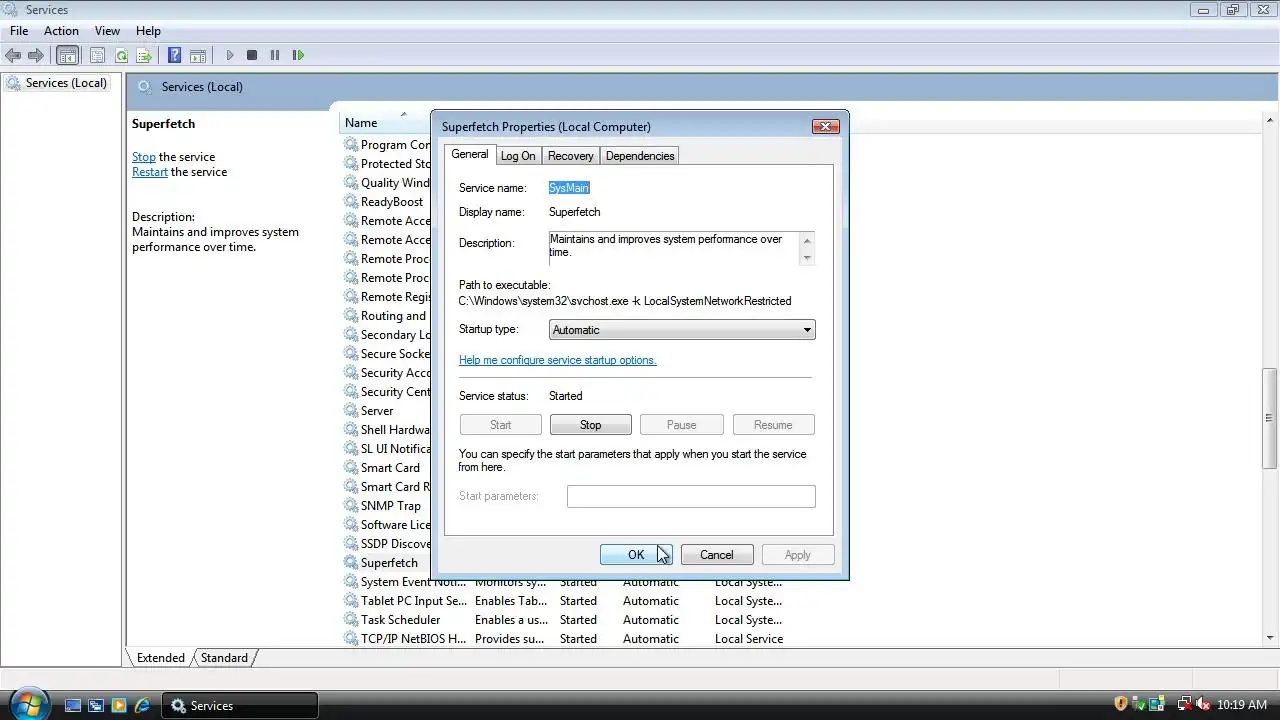1280x720 pixels.
Task: Toggle the Show/Hide Action Pane toolbar icon
Action: (198, 55)
